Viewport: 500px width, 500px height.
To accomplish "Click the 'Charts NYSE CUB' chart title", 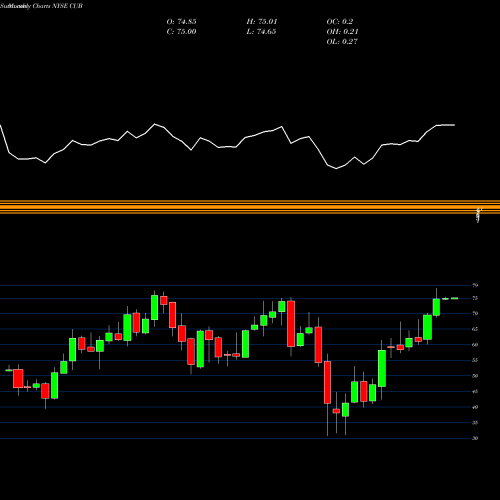I will [58, 6].
